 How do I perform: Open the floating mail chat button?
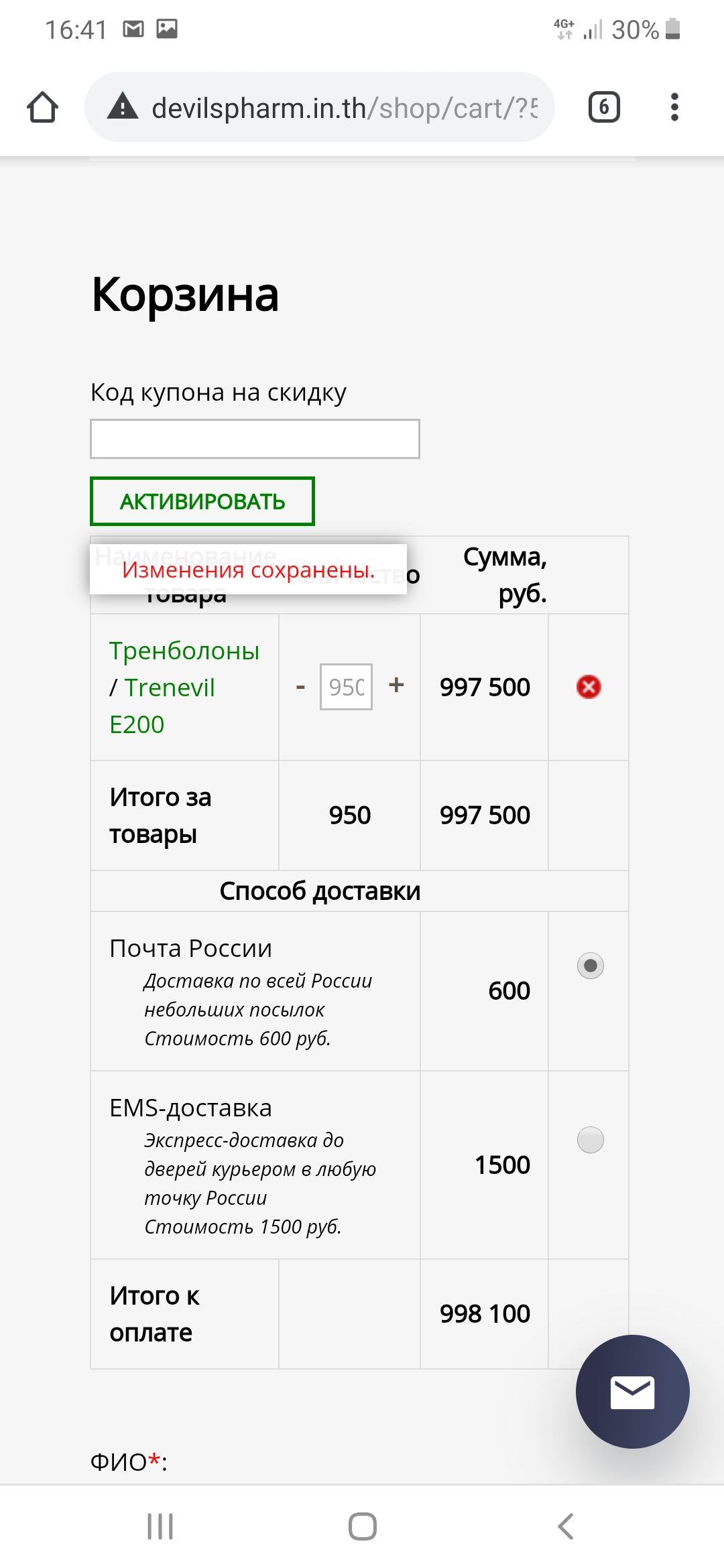point(632,1392)
